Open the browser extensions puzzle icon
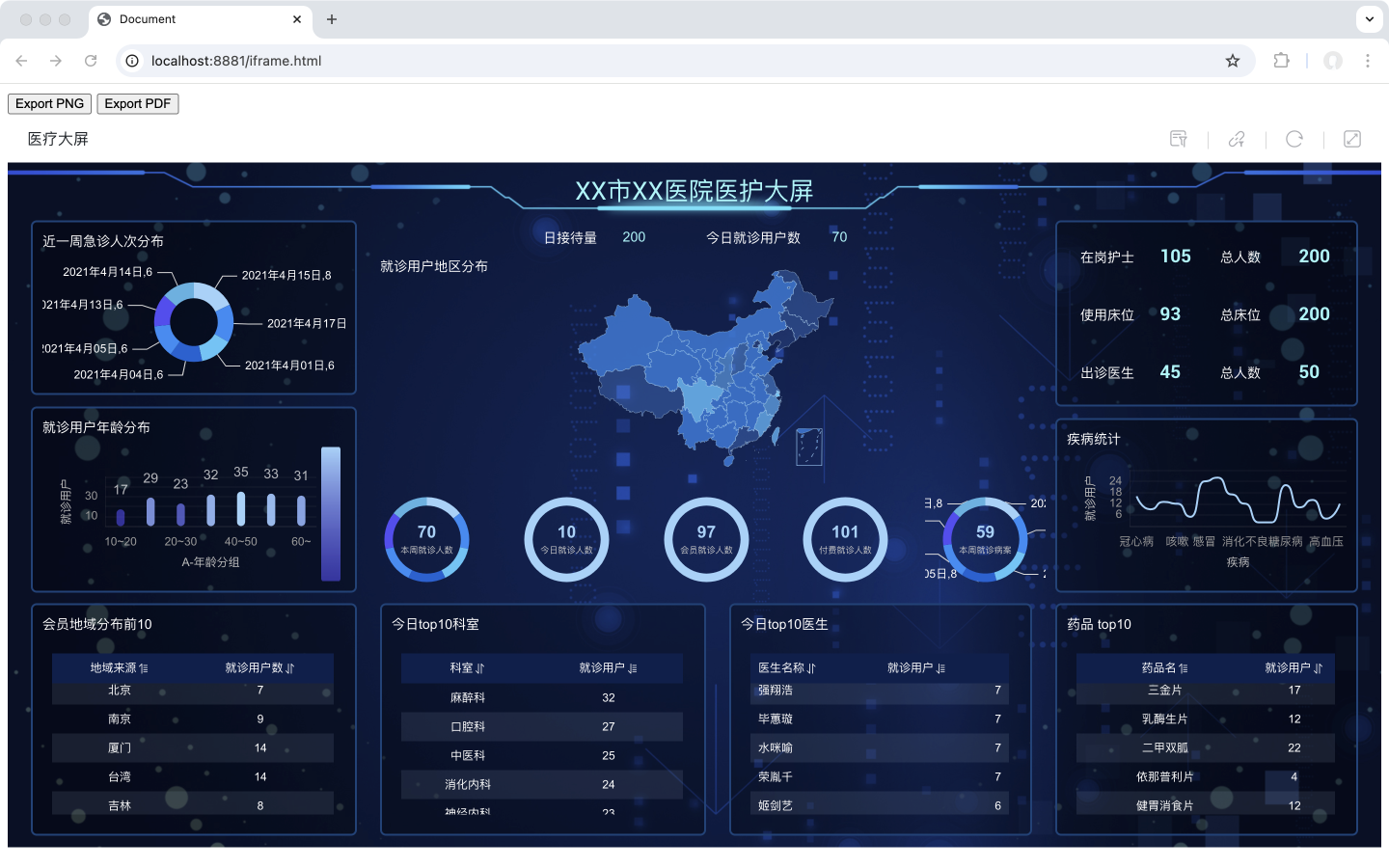Screen dimensions: 1389x868 click(1281, 61)
